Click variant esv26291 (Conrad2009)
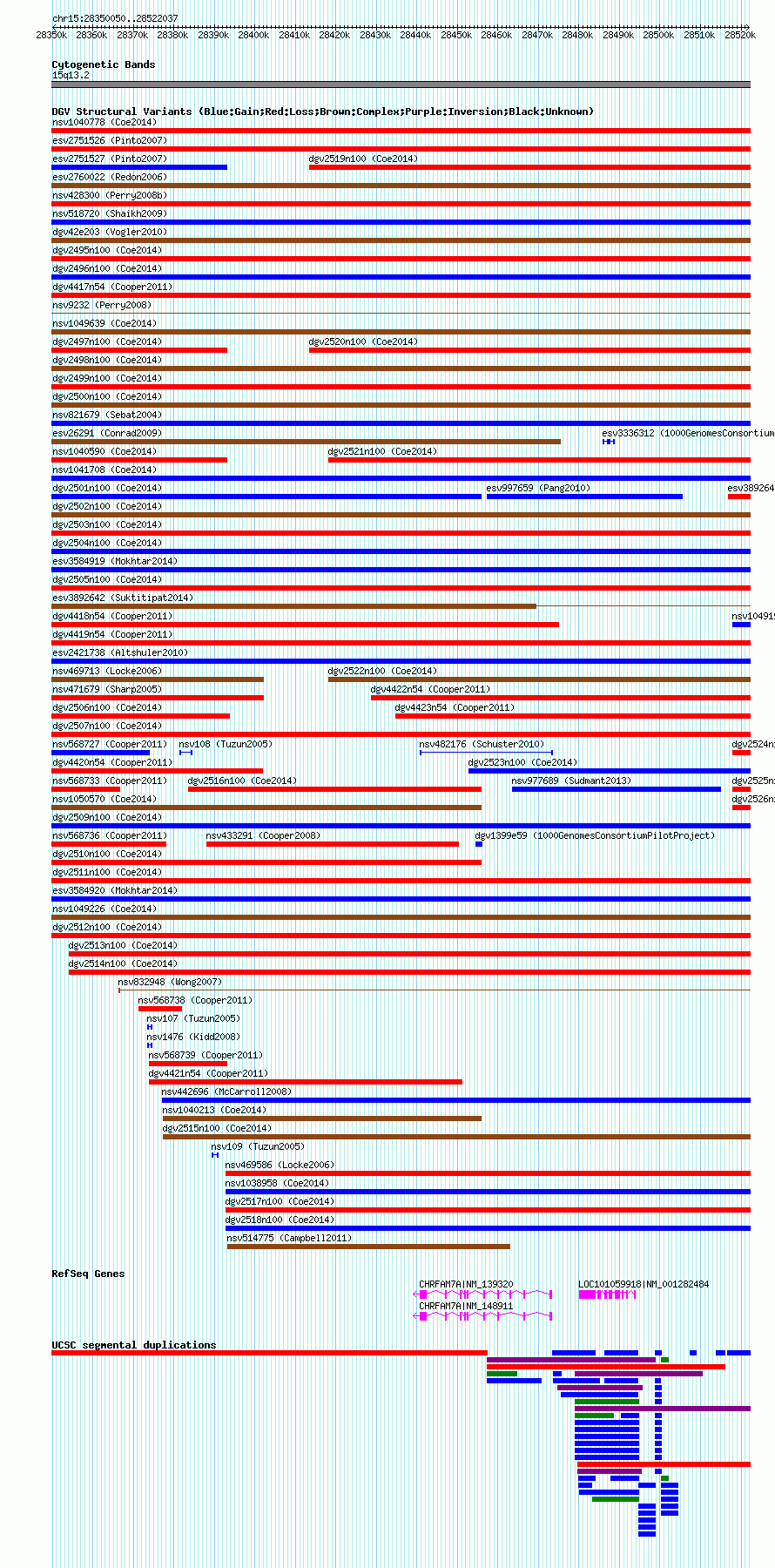The width and height of the screenshot is (775, 1568). pyautogui.click(x=107, y=434)
